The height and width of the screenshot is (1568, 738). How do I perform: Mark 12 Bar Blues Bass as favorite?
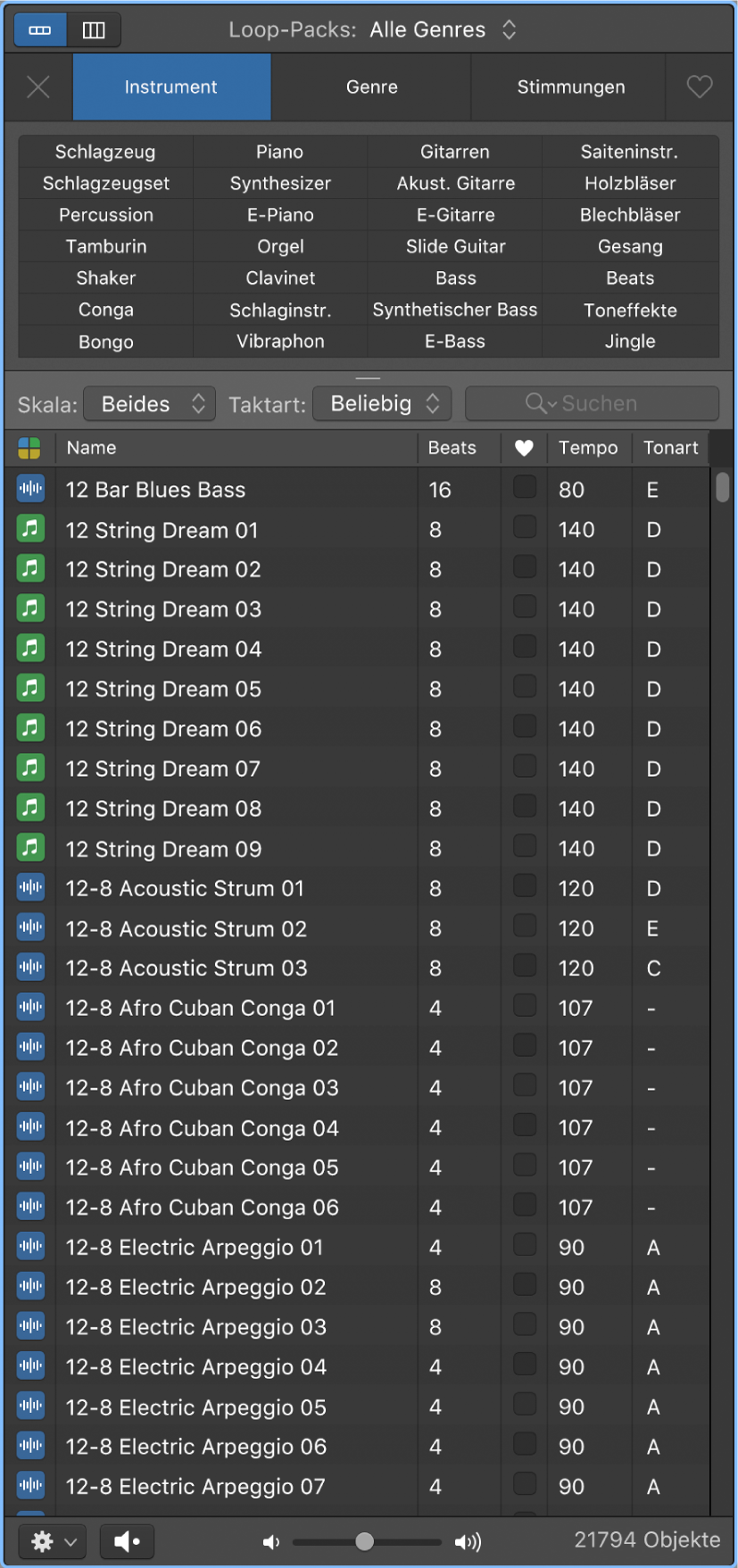pyautogui.click(x=525, y=487)
